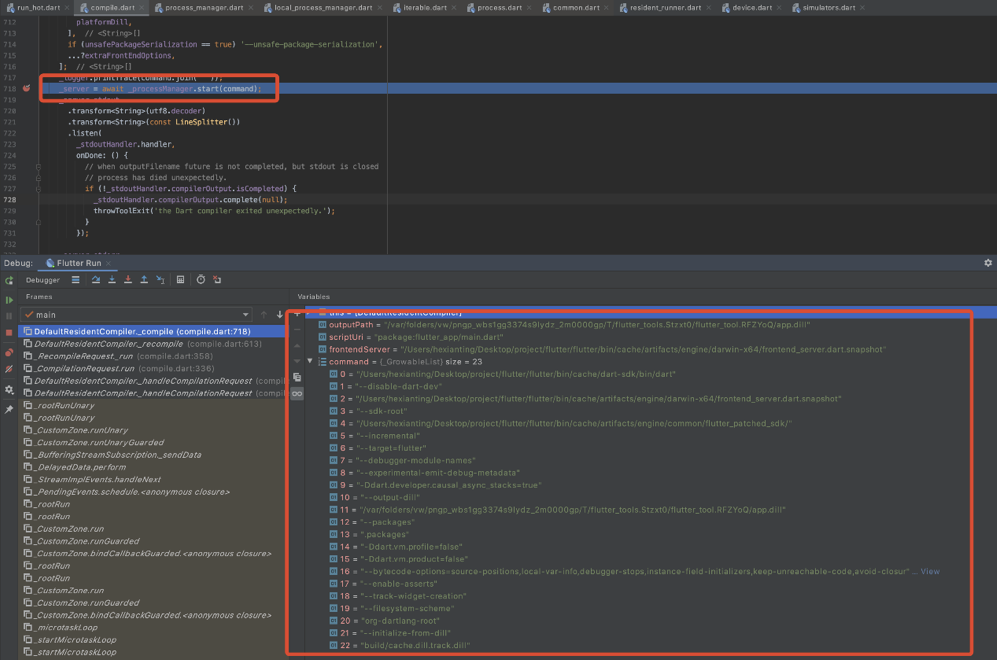
Task: Click the Rerun Flutter Run icon
Action: 9,281
